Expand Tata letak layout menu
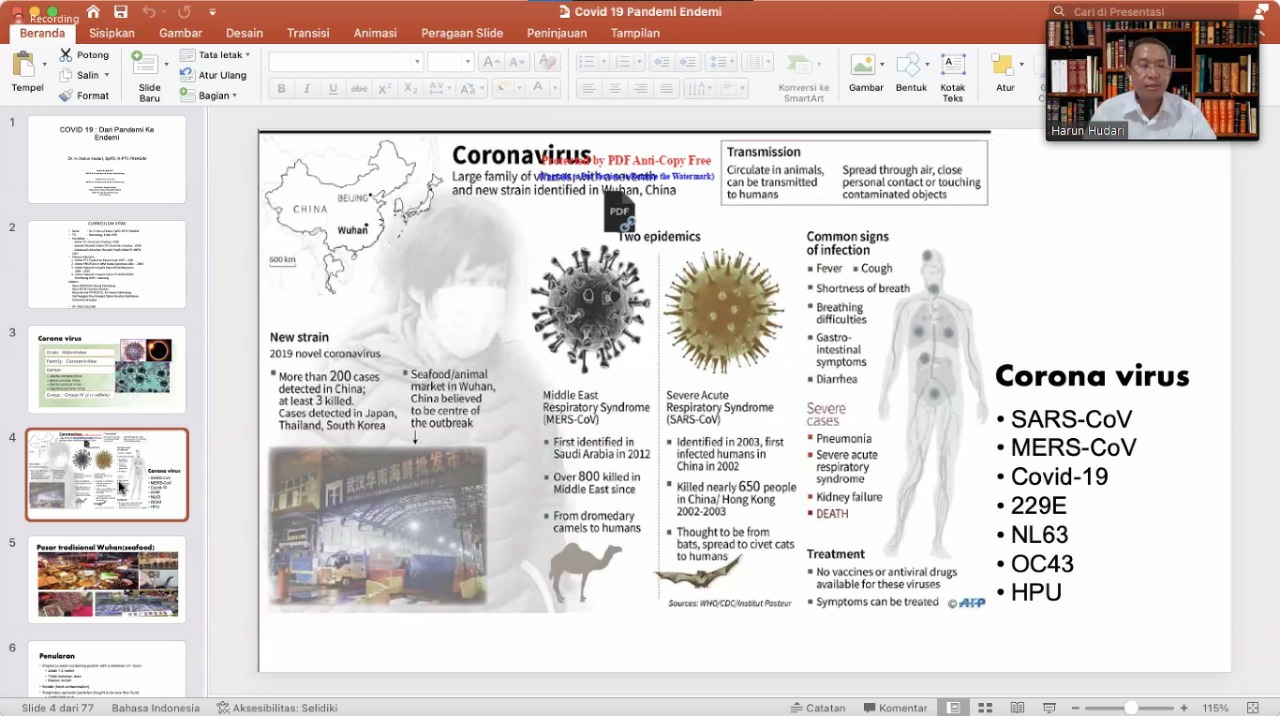The image size is (1280, 716). pyautogui.click(x=215, y=55)
